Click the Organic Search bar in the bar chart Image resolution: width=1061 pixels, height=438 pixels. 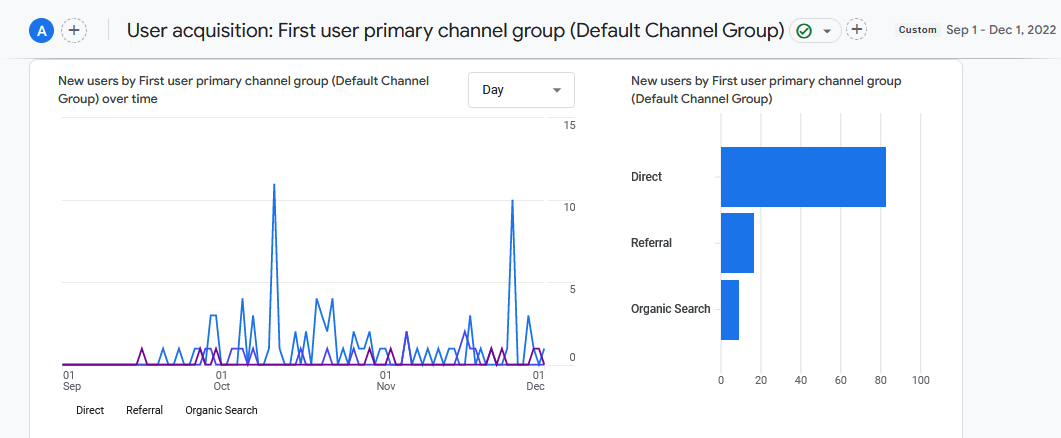[x=730, y=309]
